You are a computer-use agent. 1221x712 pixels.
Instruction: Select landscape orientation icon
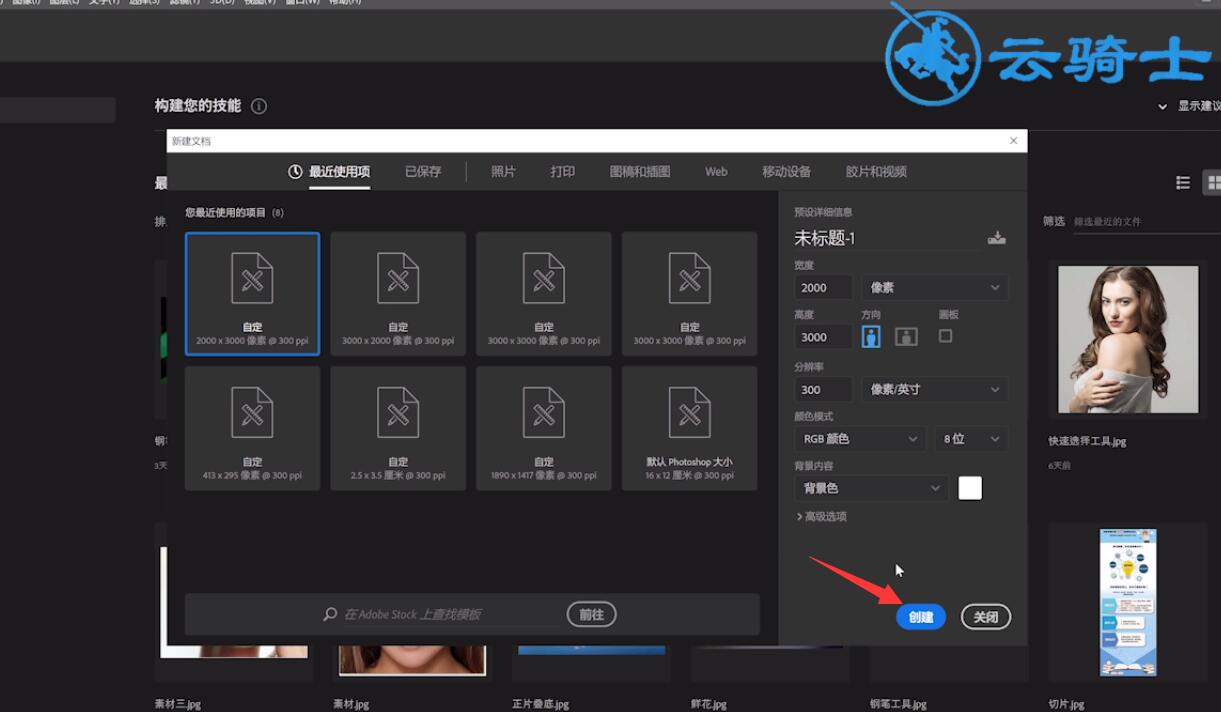[906, 337]
